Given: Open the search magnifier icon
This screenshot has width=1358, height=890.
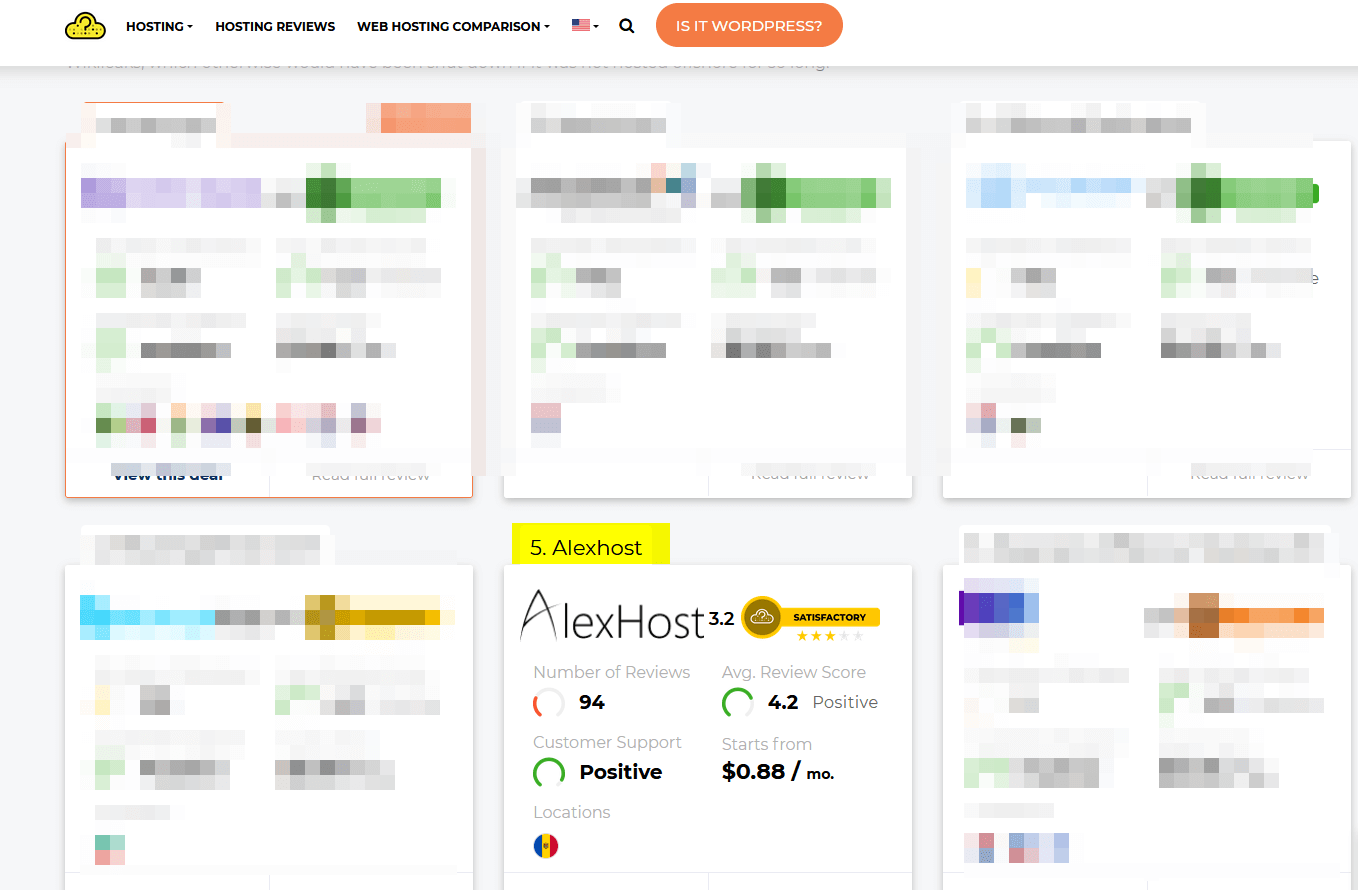Looking at the screenshot, I should [627, 26].
